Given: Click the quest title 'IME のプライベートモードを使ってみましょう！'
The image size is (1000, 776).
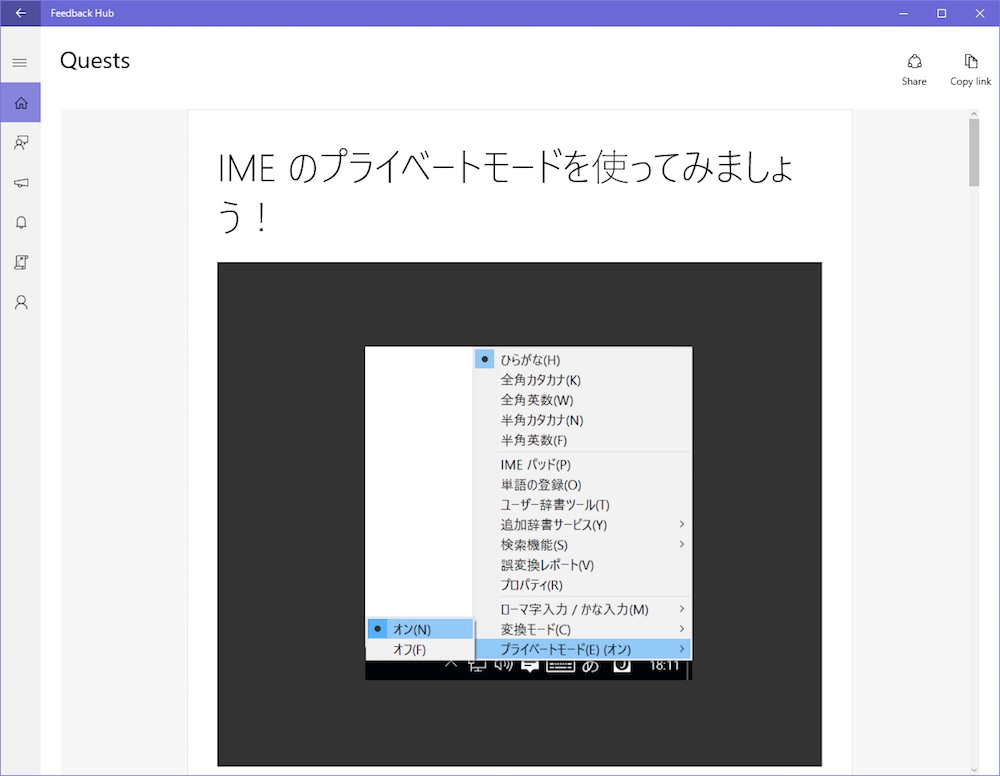Looking at the screenshot, I should click(x=504, y=191).
